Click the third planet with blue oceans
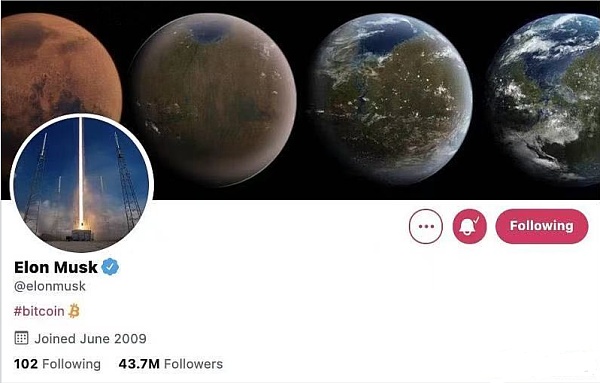 coord(392,99)
